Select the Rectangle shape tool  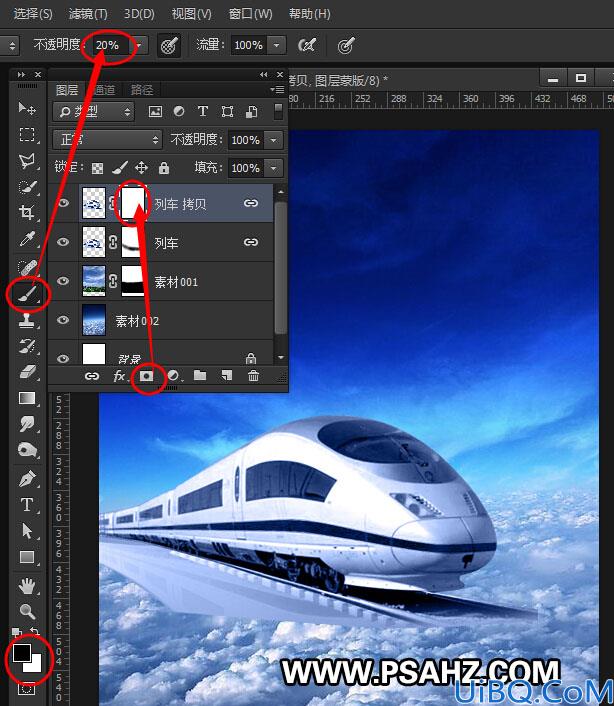(27, 557)
